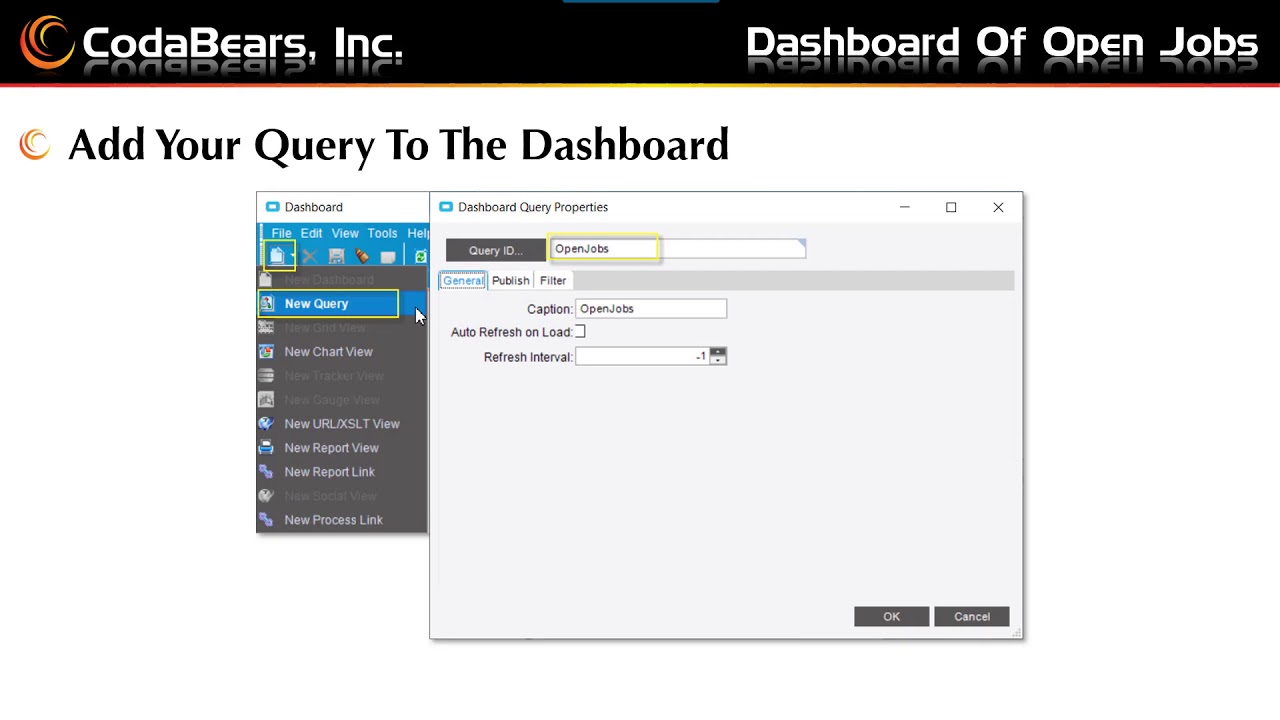Click the Delete X toolbar icon
1280x720 pixels.
(x=310, y=257)
